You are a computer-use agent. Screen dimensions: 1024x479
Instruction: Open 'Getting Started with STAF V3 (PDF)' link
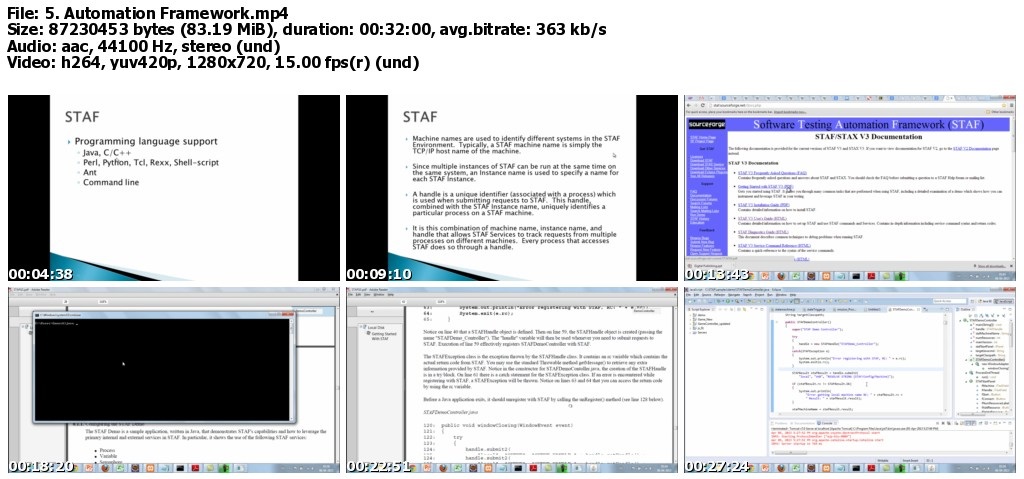pos(765,186)
